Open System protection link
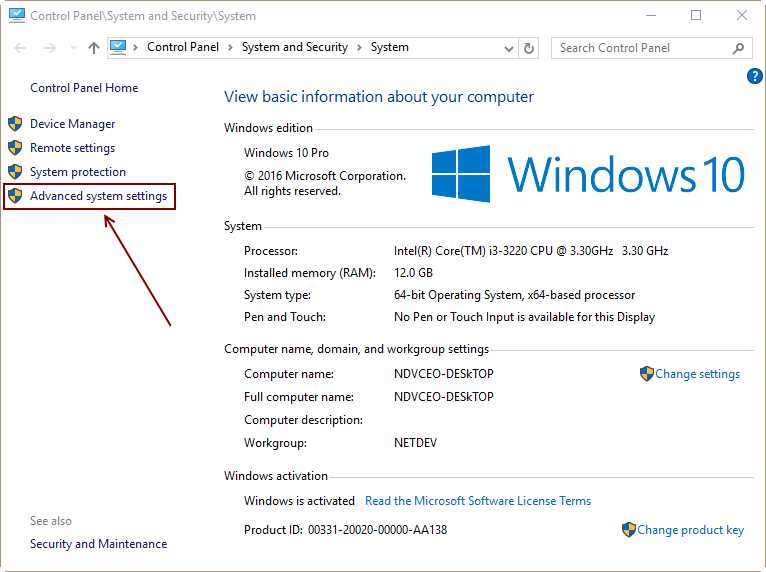The height and width of the screenshot is (572, 766). (78, 172)
